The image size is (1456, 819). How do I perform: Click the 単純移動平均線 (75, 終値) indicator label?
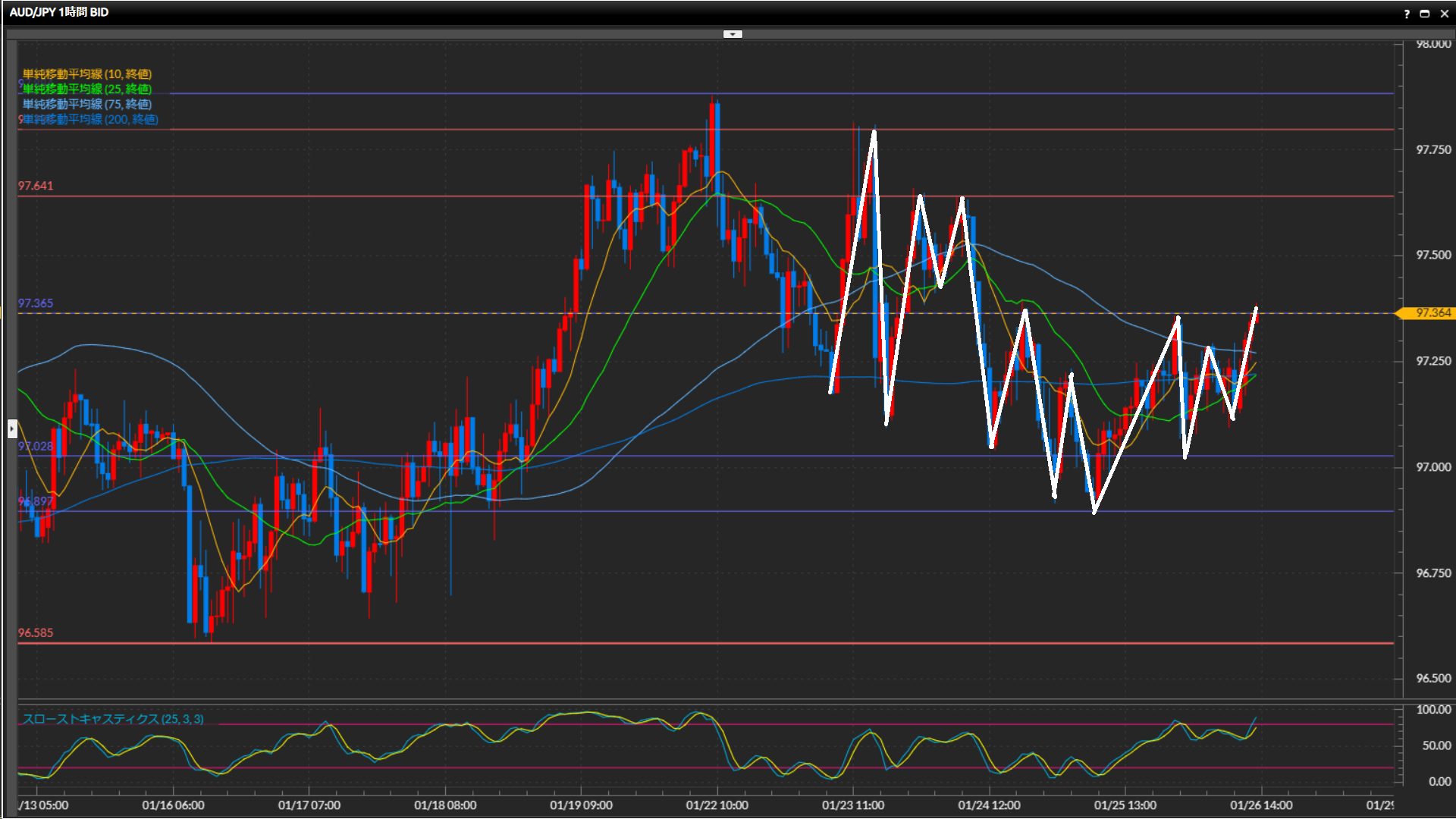pos(86,105)
